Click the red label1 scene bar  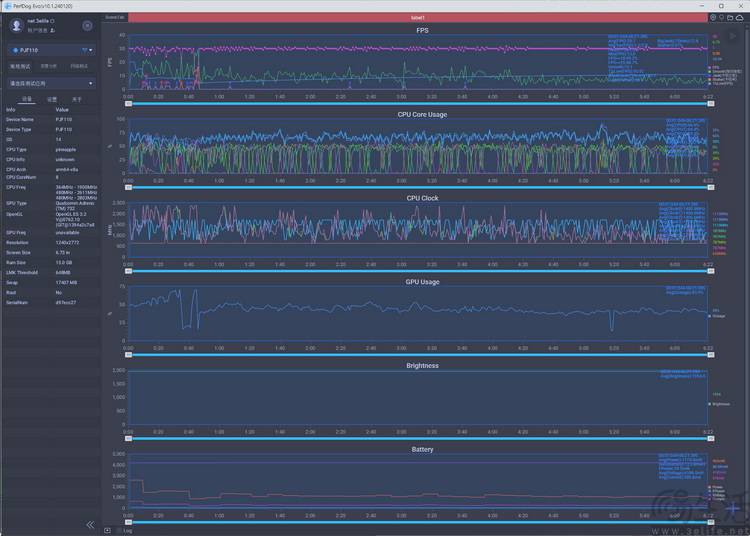pyautogui.click(x=418, y=18)
